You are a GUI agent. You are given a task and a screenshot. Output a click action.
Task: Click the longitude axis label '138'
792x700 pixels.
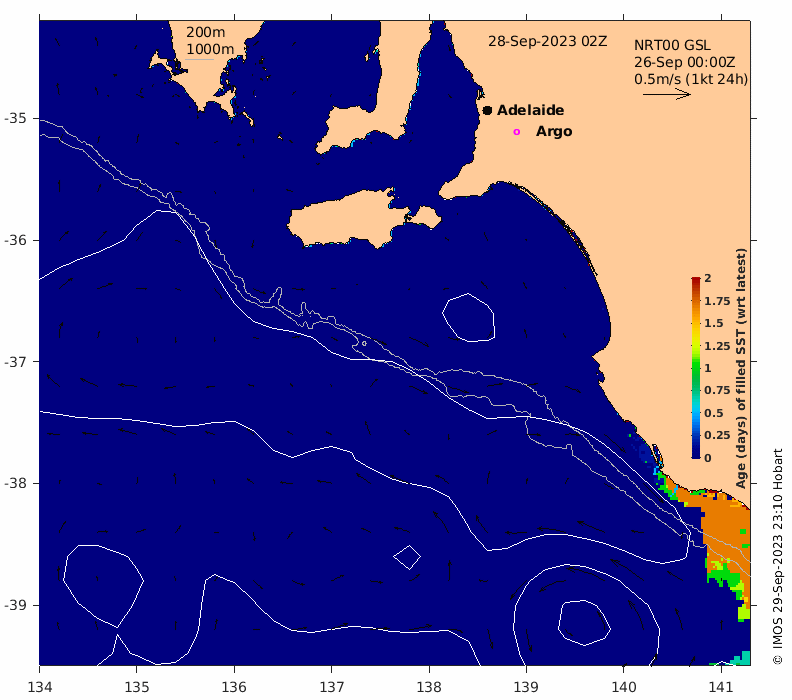(429, 687)
